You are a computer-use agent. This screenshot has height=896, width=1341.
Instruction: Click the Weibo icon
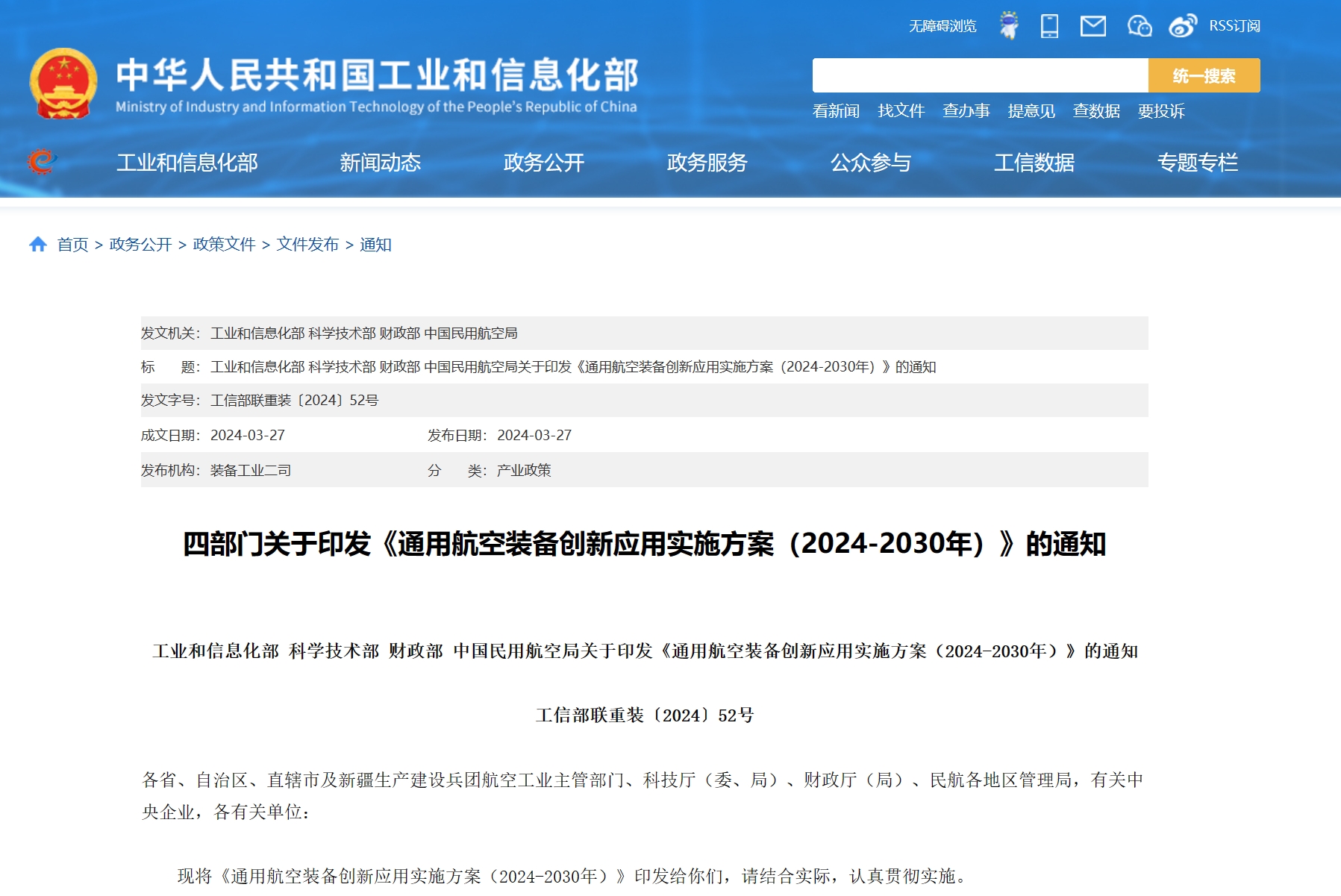click(x=1184, y=26)
